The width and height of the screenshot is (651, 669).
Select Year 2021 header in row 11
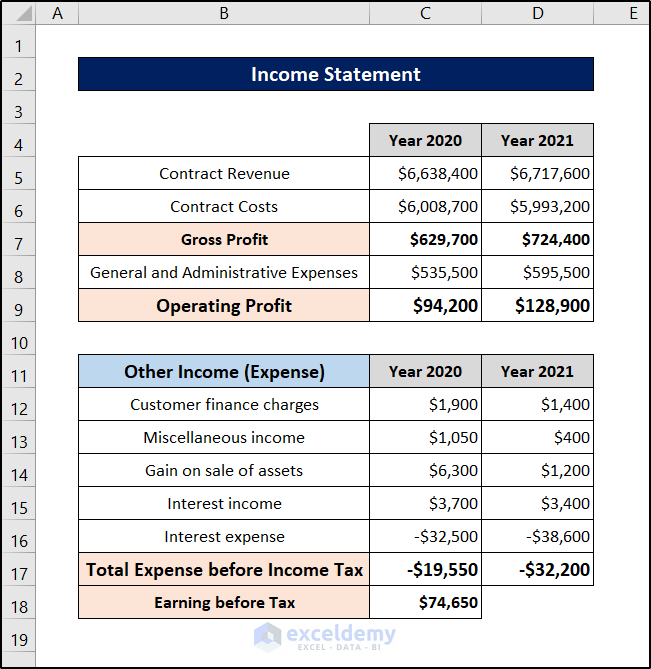[538, 372]
